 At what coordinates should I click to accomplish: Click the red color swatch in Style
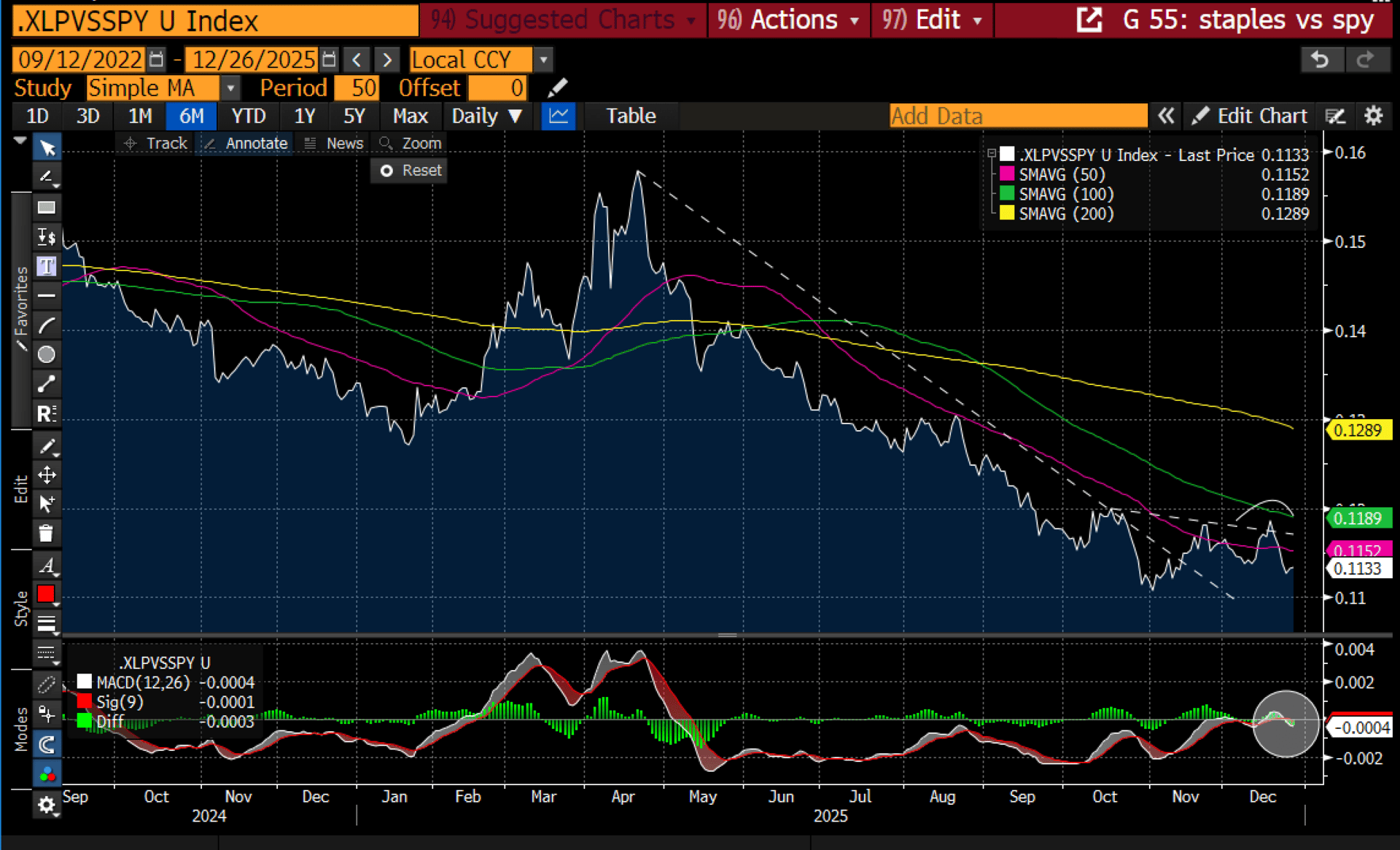[46, 594]
